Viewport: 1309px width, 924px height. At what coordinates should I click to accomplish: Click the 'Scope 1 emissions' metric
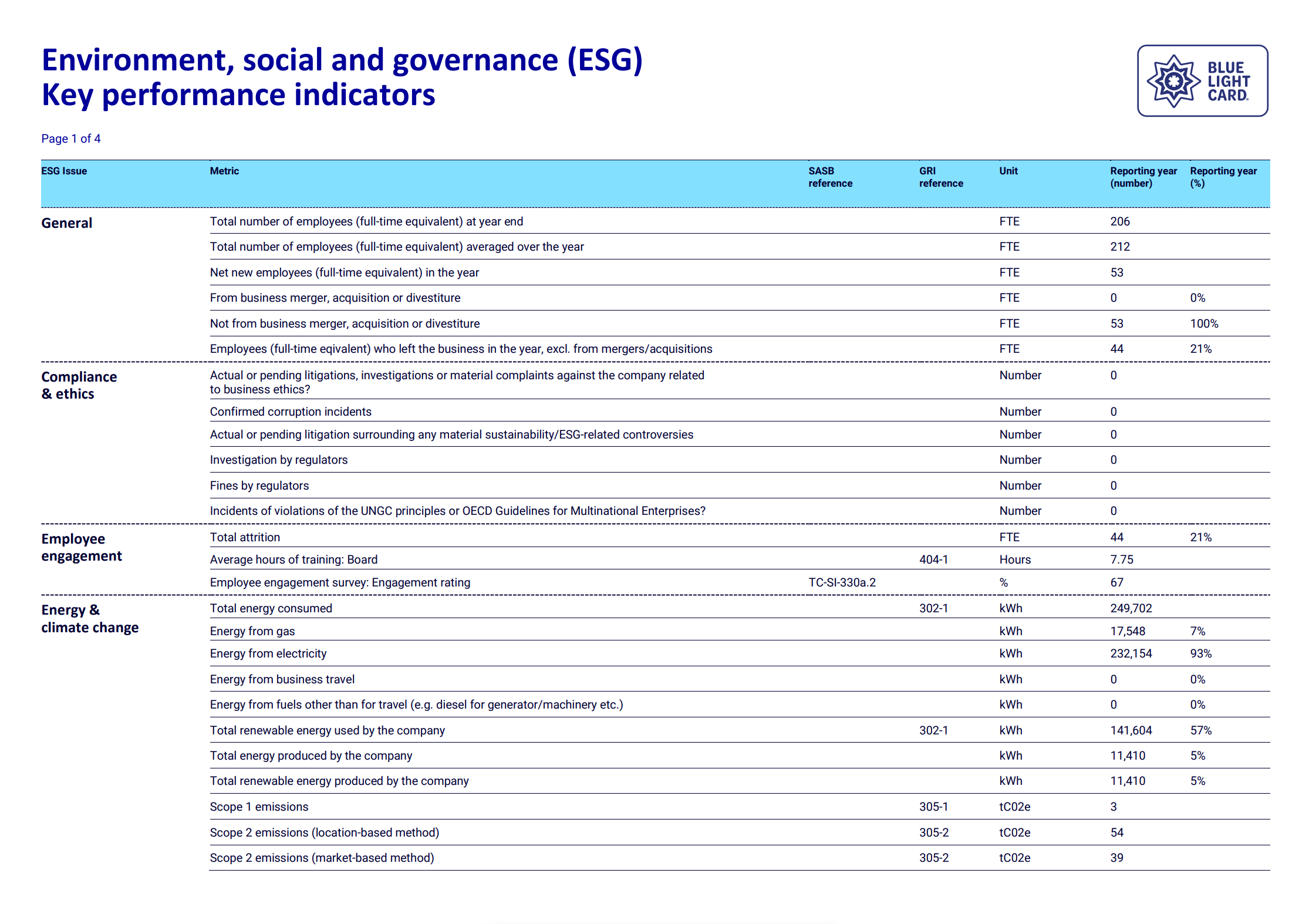click(259, 807)
